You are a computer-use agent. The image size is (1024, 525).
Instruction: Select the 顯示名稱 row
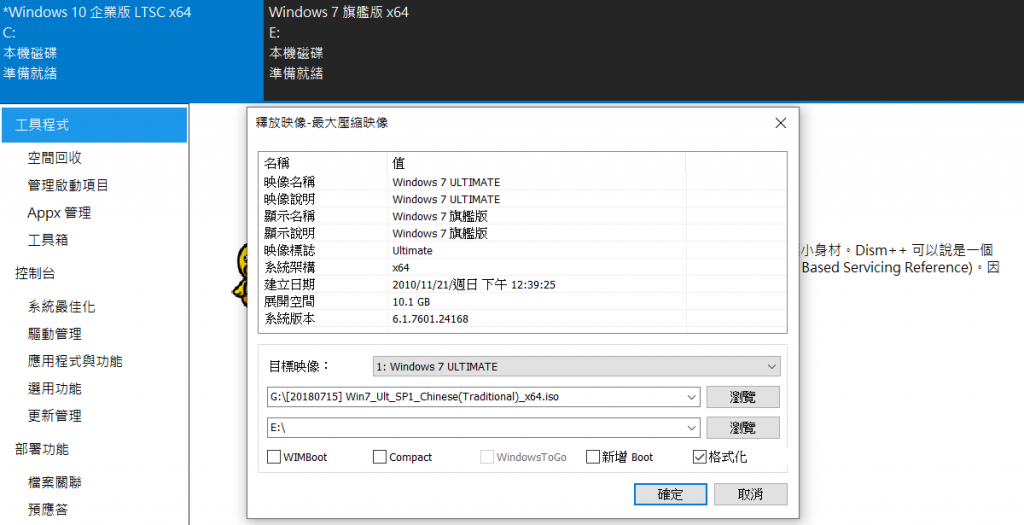(522, 216)
